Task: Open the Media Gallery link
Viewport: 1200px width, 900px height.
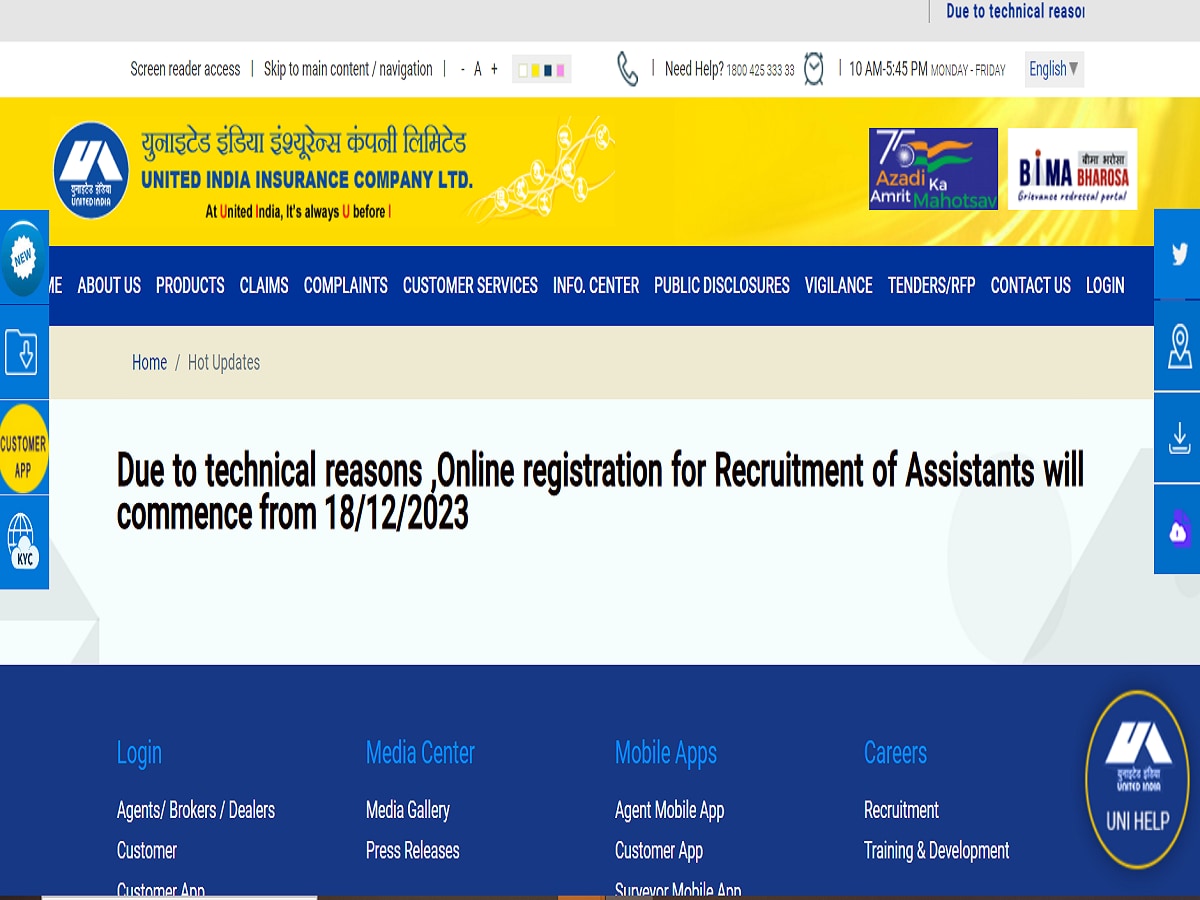Action: (x=408, y=810)
